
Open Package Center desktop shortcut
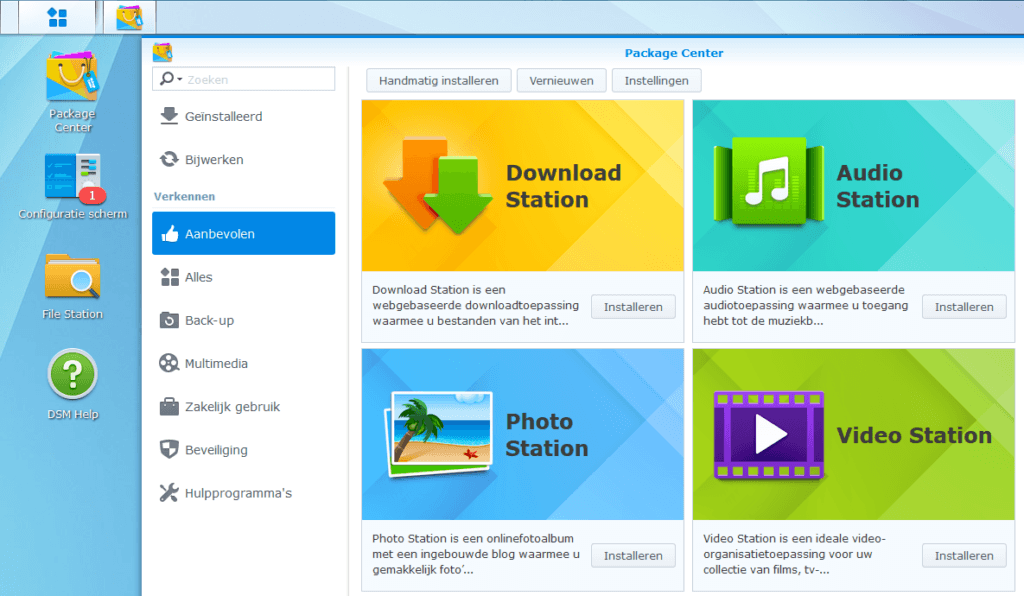[72, 92]
